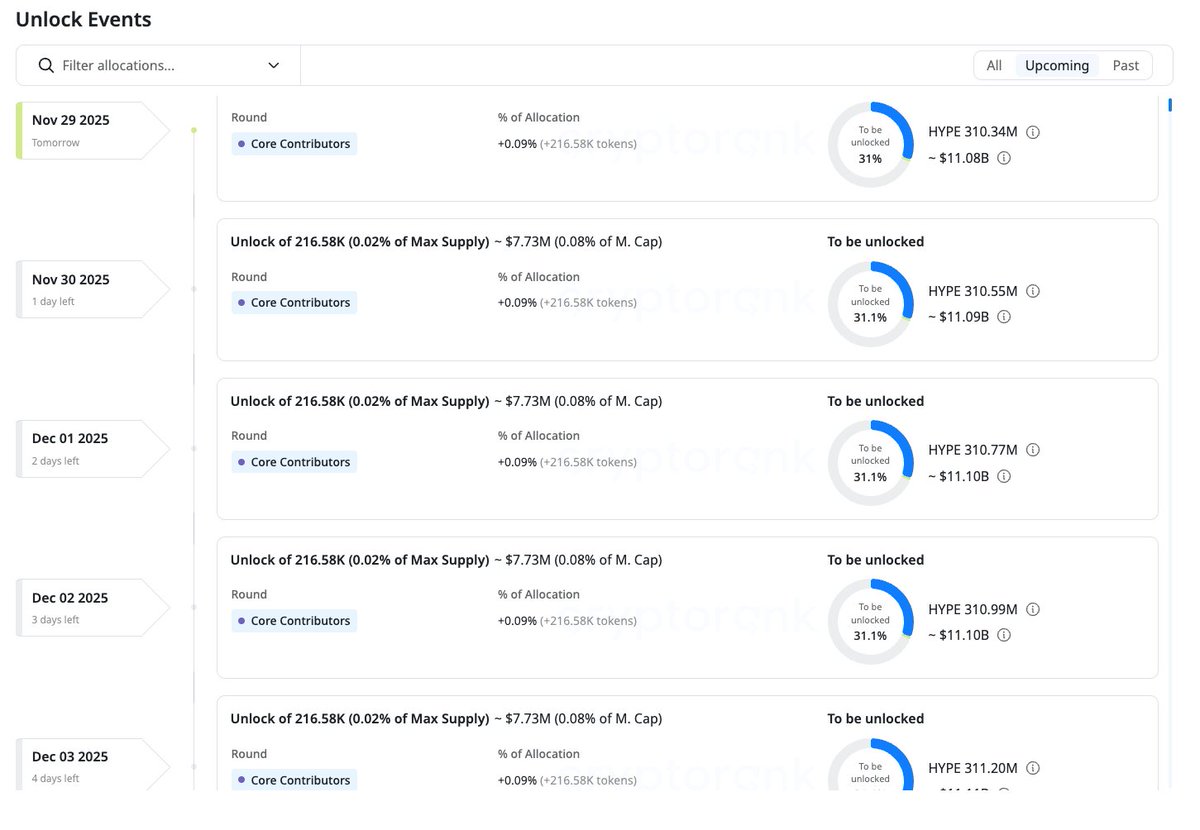Click the ~ $11.08B value

(958, 158)
